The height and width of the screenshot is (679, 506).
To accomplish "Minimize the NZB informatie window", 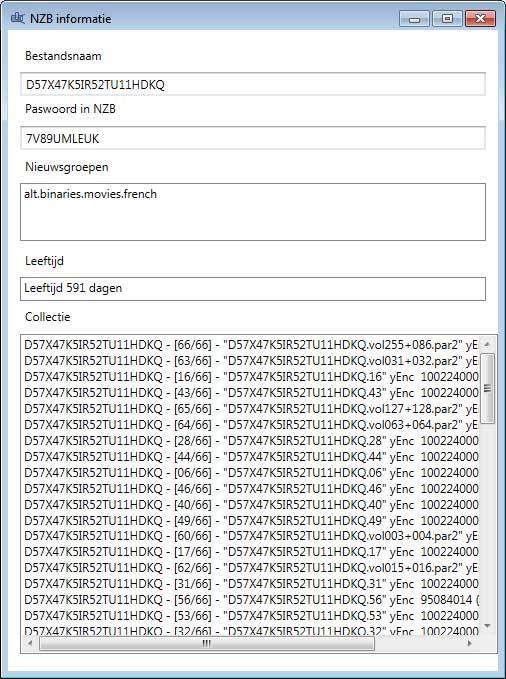I will (414, 19).
